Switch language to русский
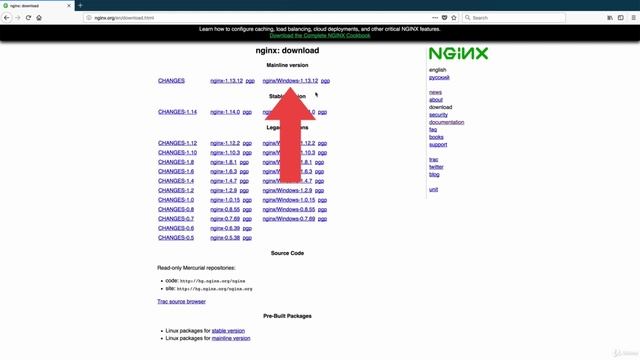This screenshot has width=640, height=360. 439,78
